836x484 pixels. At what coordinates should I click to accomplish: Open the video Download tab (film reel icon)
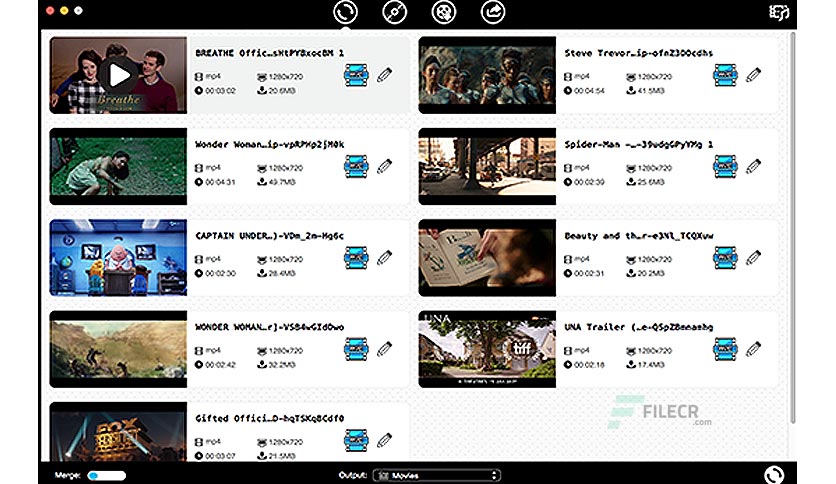coord(444,12)
